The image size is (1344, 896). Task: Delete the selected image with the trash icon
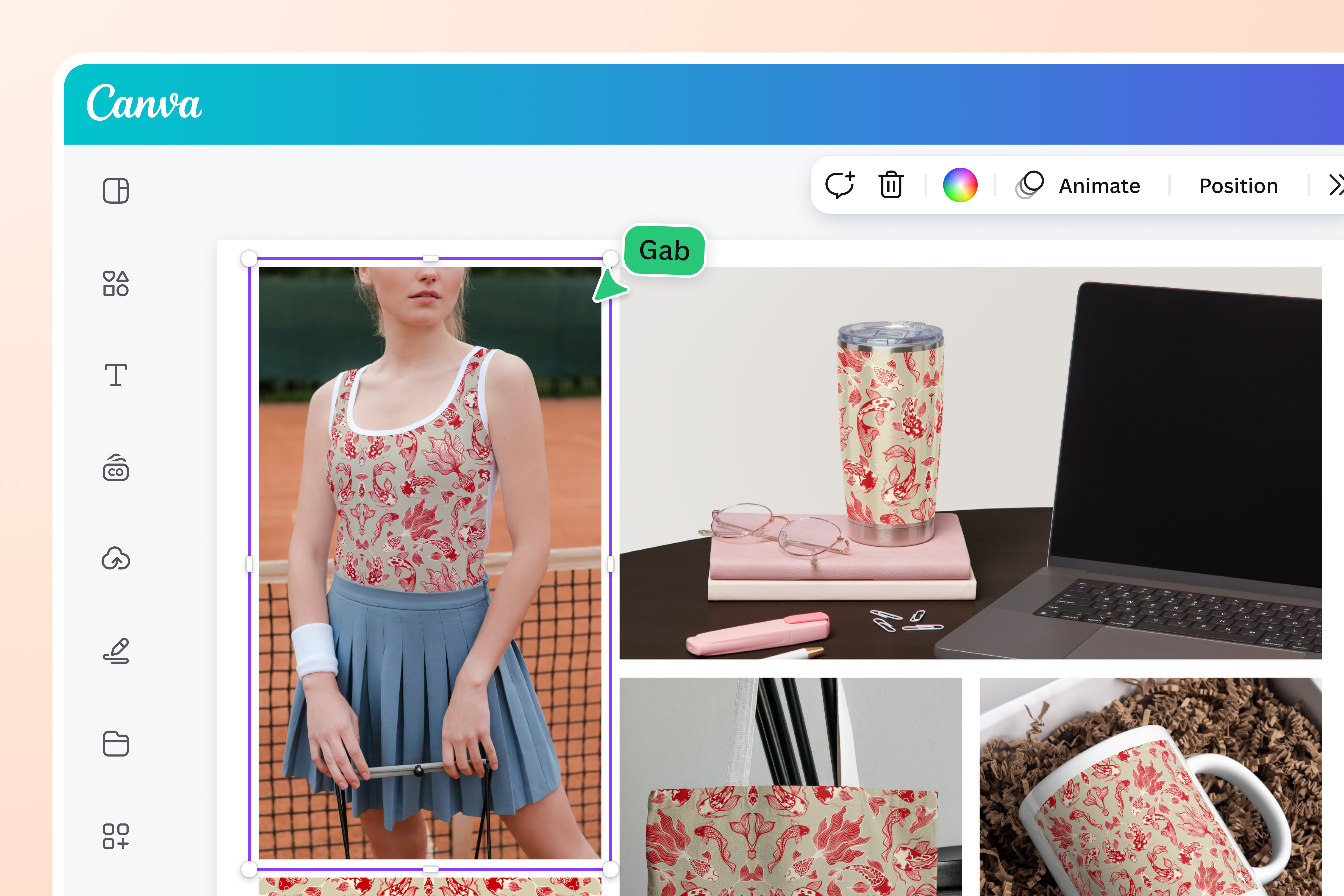click(x=890, y=185)
